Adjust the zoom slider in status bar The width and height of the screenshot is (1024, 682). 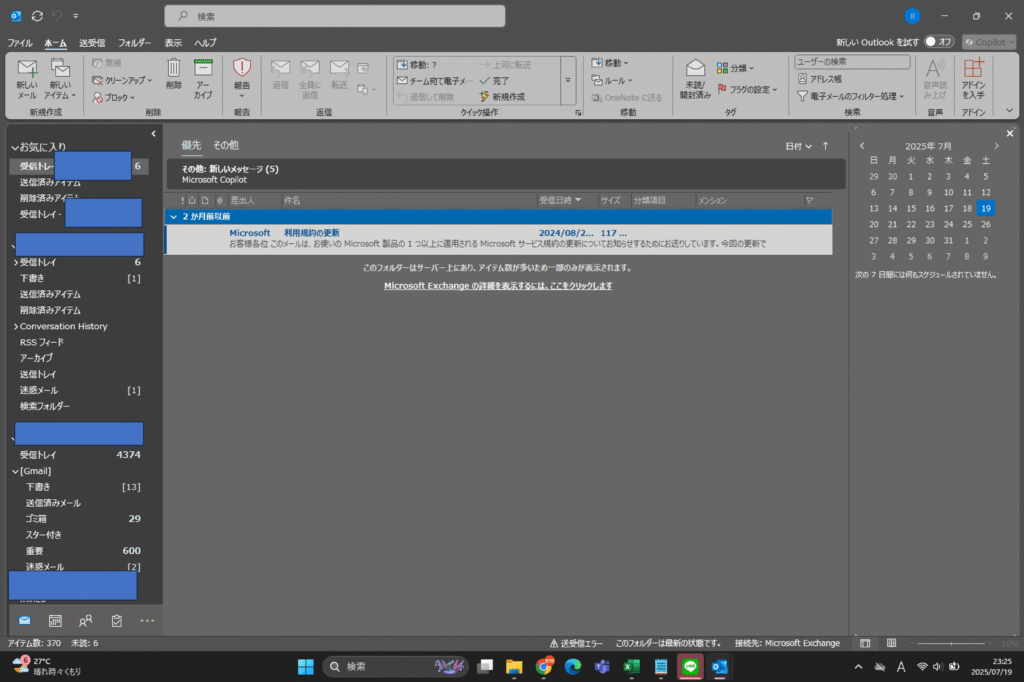click(x=951, y=643)
